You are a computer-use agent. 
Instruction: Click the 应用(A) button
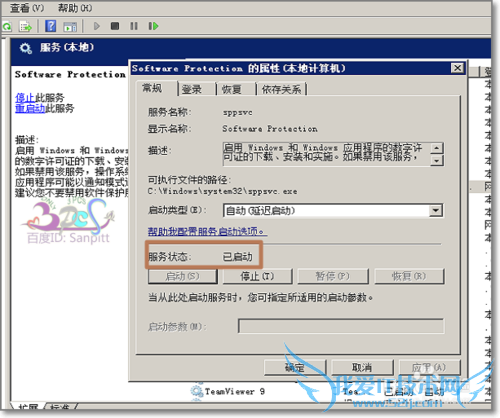[x=429, y=367]
